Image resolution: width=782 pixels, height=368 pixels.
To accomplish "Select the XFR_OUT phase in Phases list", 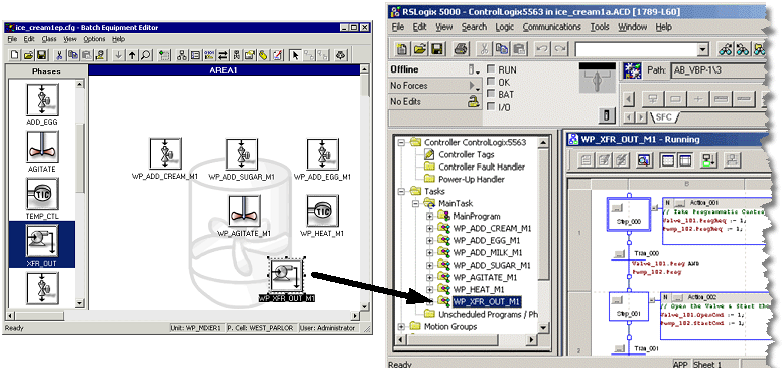I will 42,245.
